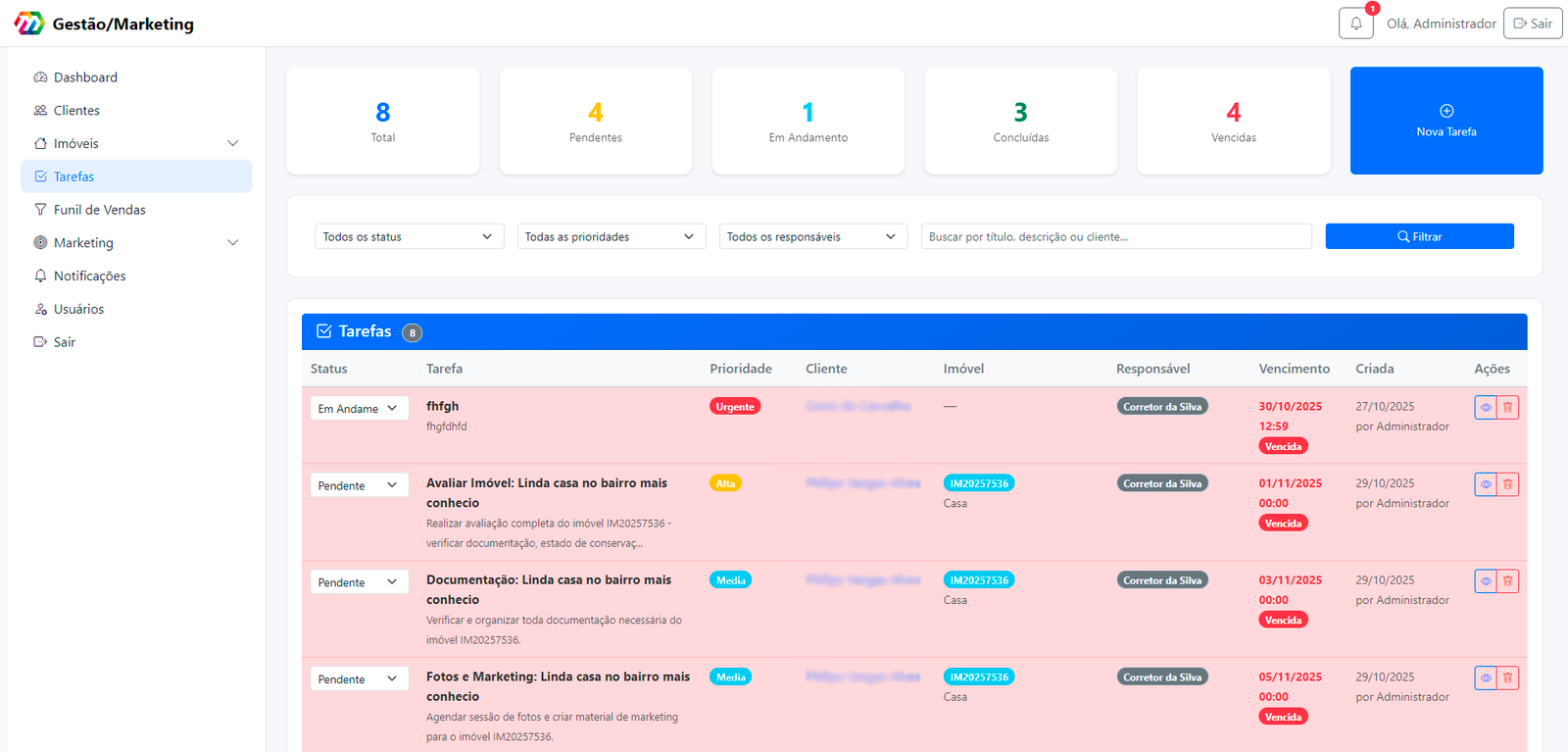Click trash icon for Avaliar Imóvel task
The width and height of the screenshot is (1568, 752).
click(1507, 484)
